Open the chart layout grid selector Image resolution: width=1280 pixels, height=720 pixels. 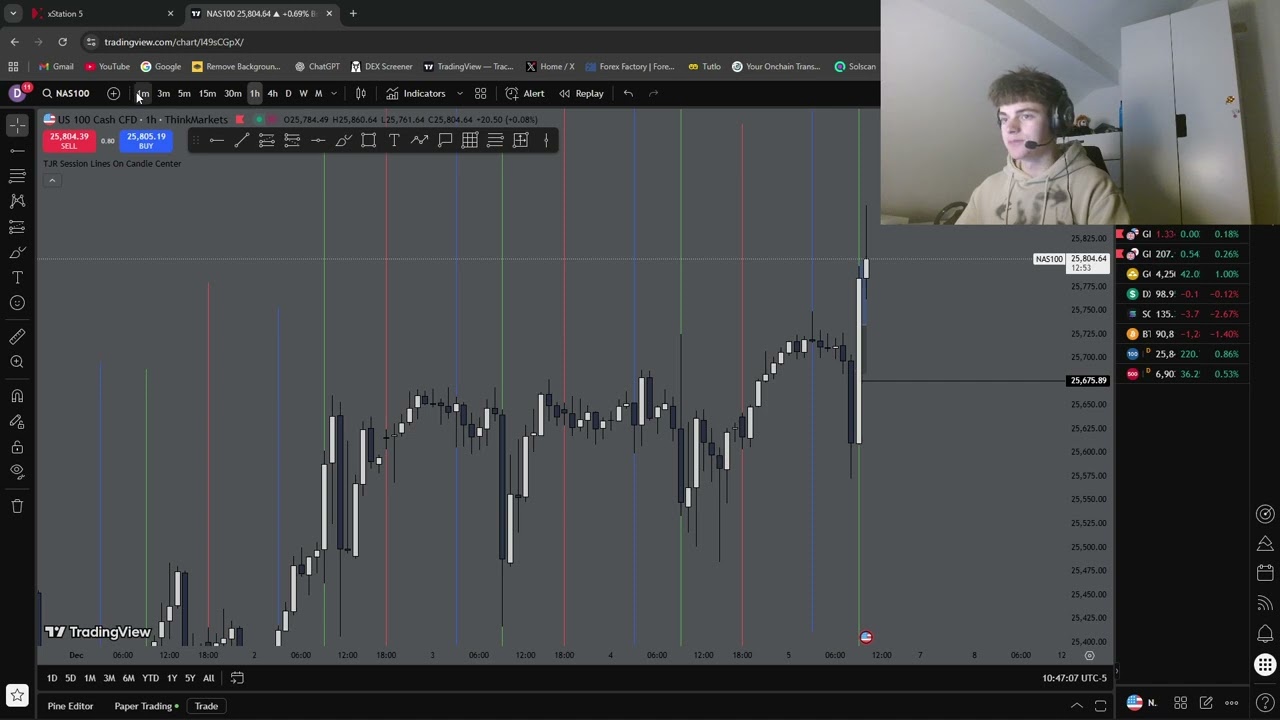480,93
